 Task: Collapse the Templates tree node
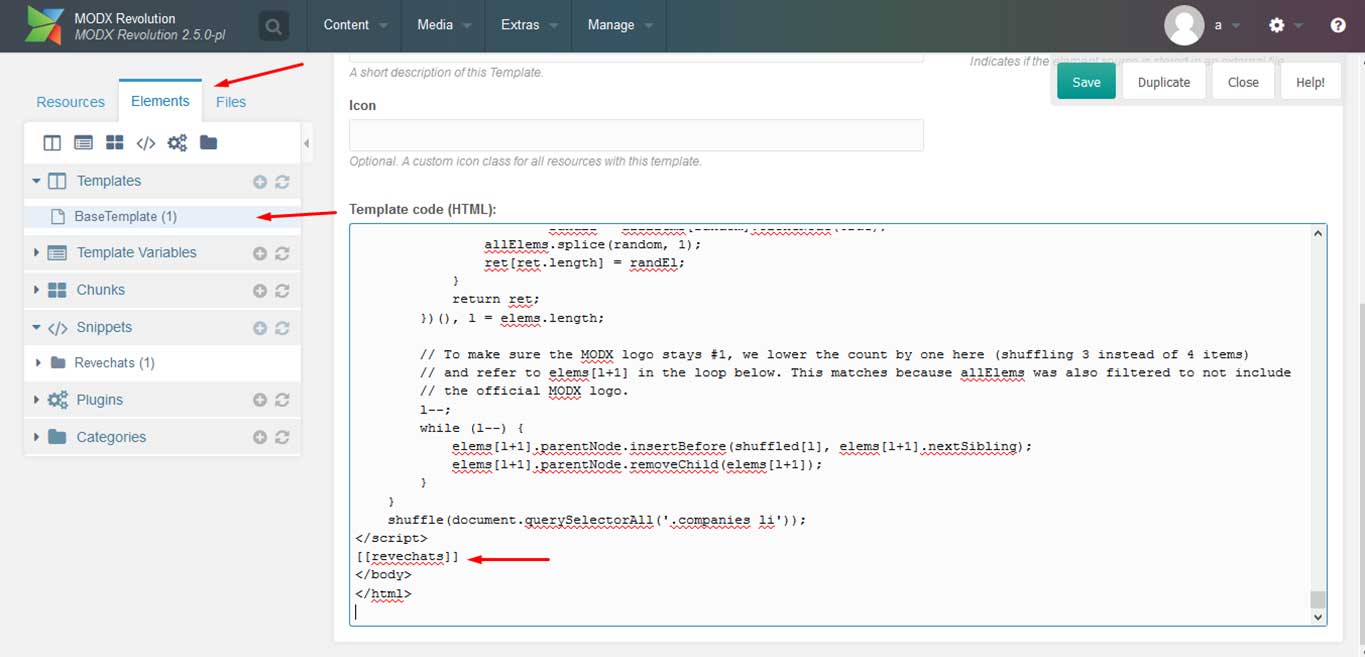tap(37, 181)
